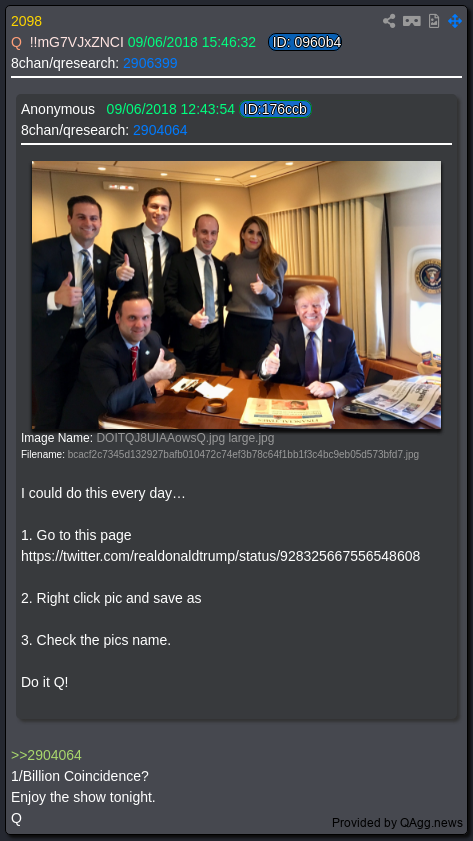Select the ID: 0960b4 badge
473x841 pixels.
pyautogui.click(x=305, y=42)
